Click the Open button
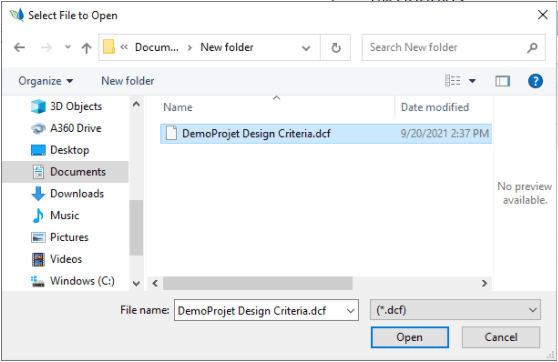The width and height of the screenshot is (558, 362). click(410, 337)
